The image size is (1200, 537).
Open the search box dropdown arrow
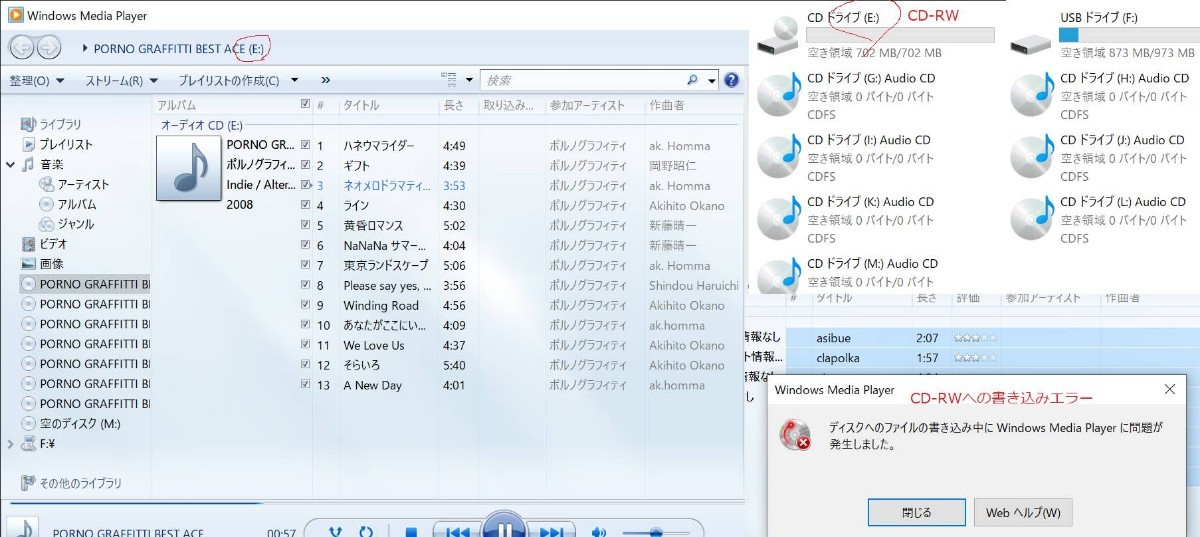(x=712, y=80)
